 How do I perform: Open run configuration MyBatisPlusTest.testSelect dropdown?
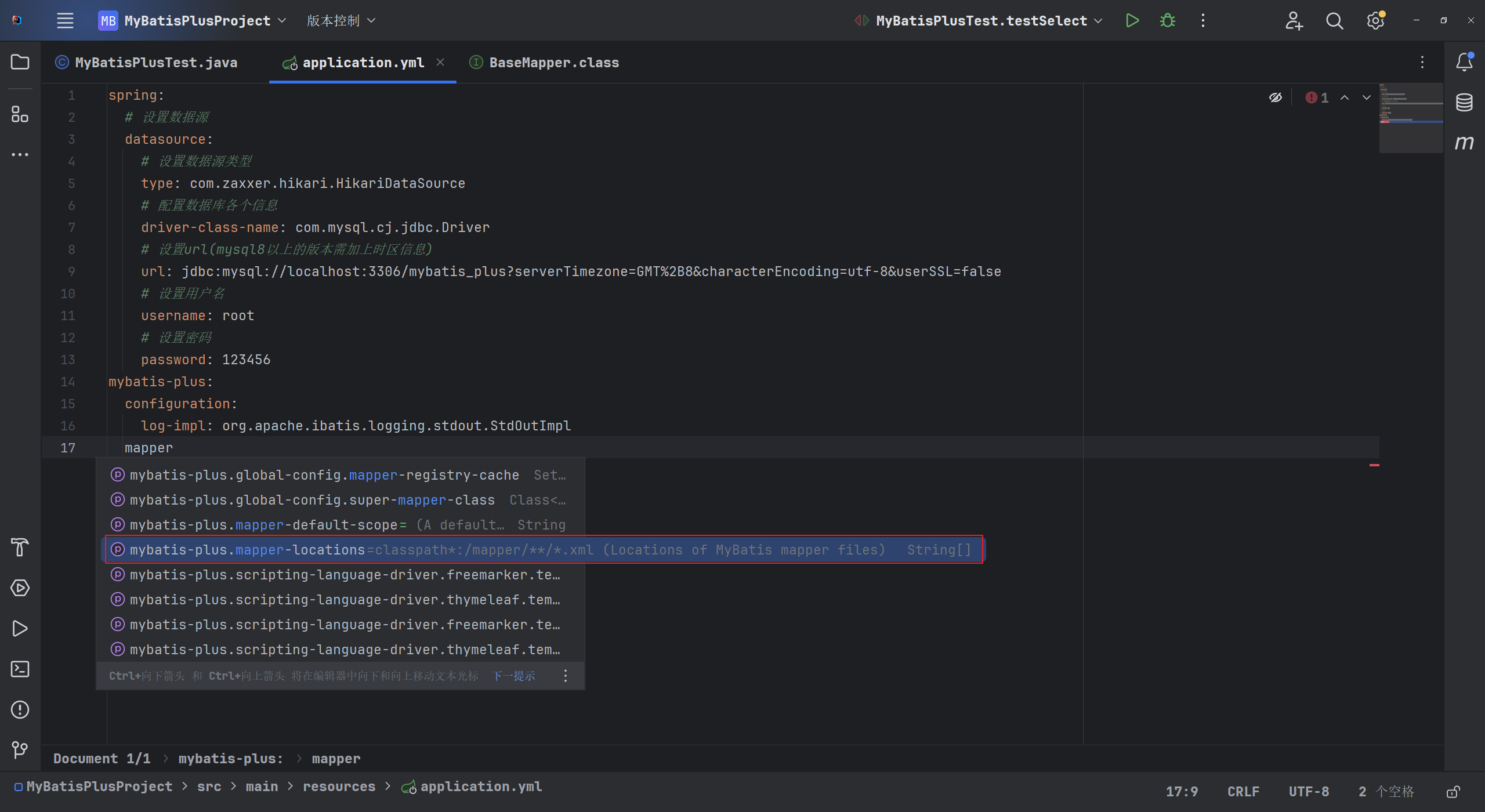pos(978,21)
